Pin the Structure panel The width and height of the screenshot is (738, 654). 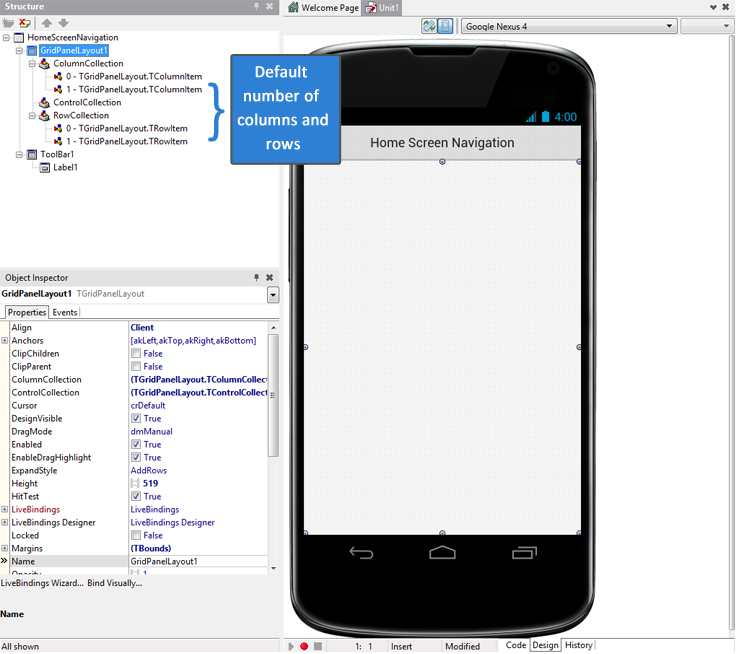coord(257,6)
